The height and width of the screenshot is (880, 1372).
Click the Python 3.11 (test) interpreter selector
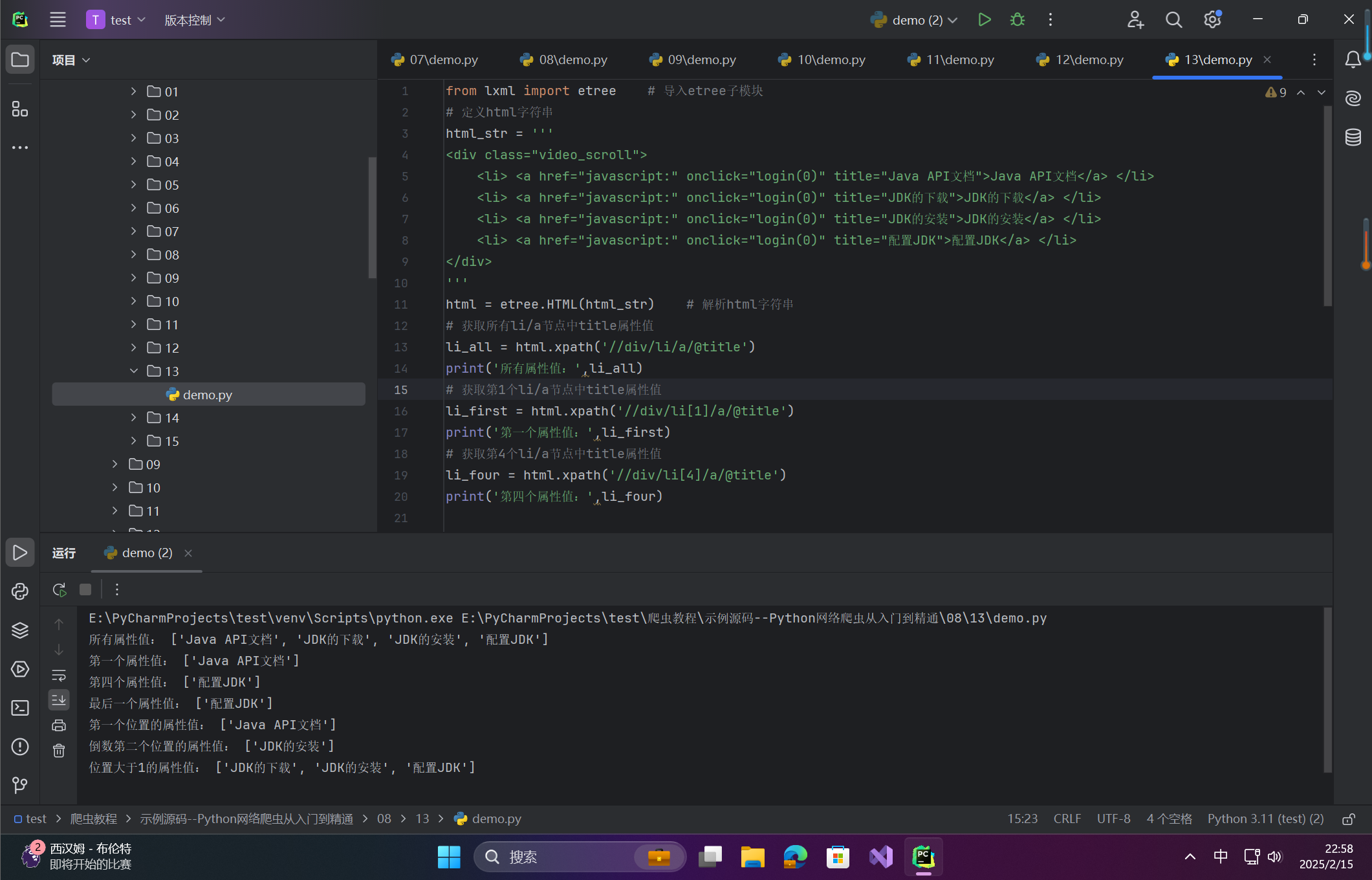[x=1265, y=819]
